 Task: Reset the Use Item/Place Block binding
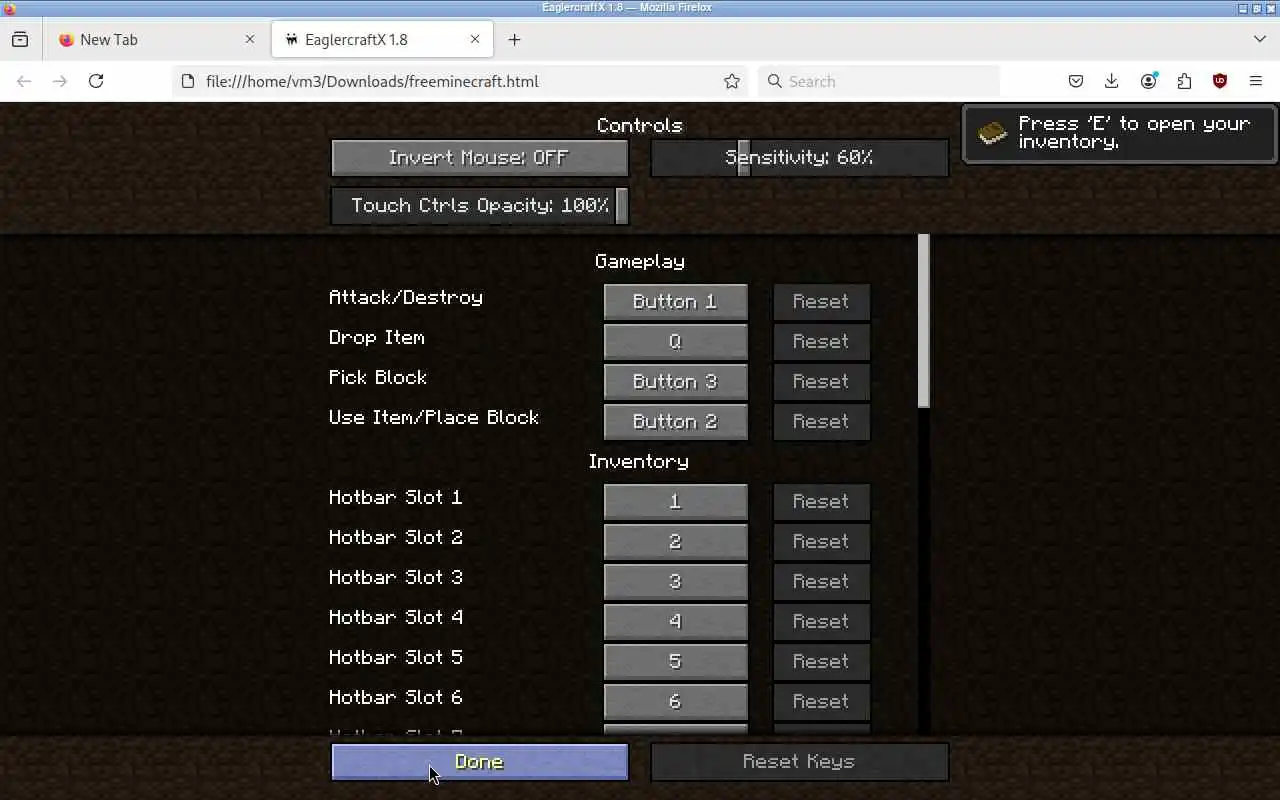point(821,421)
